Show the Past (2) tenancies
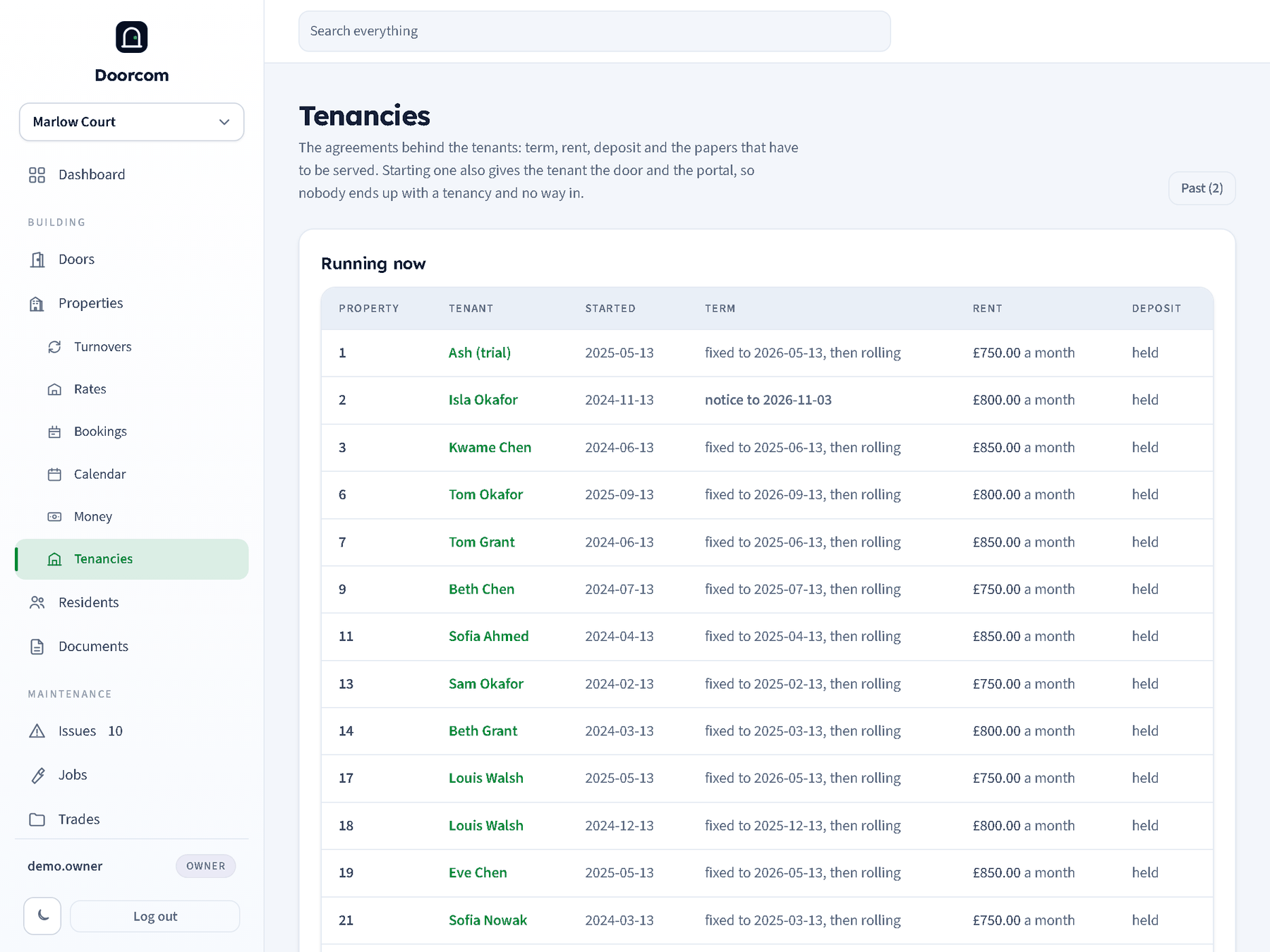The image size is (1270, 952). pos(1202,188)
